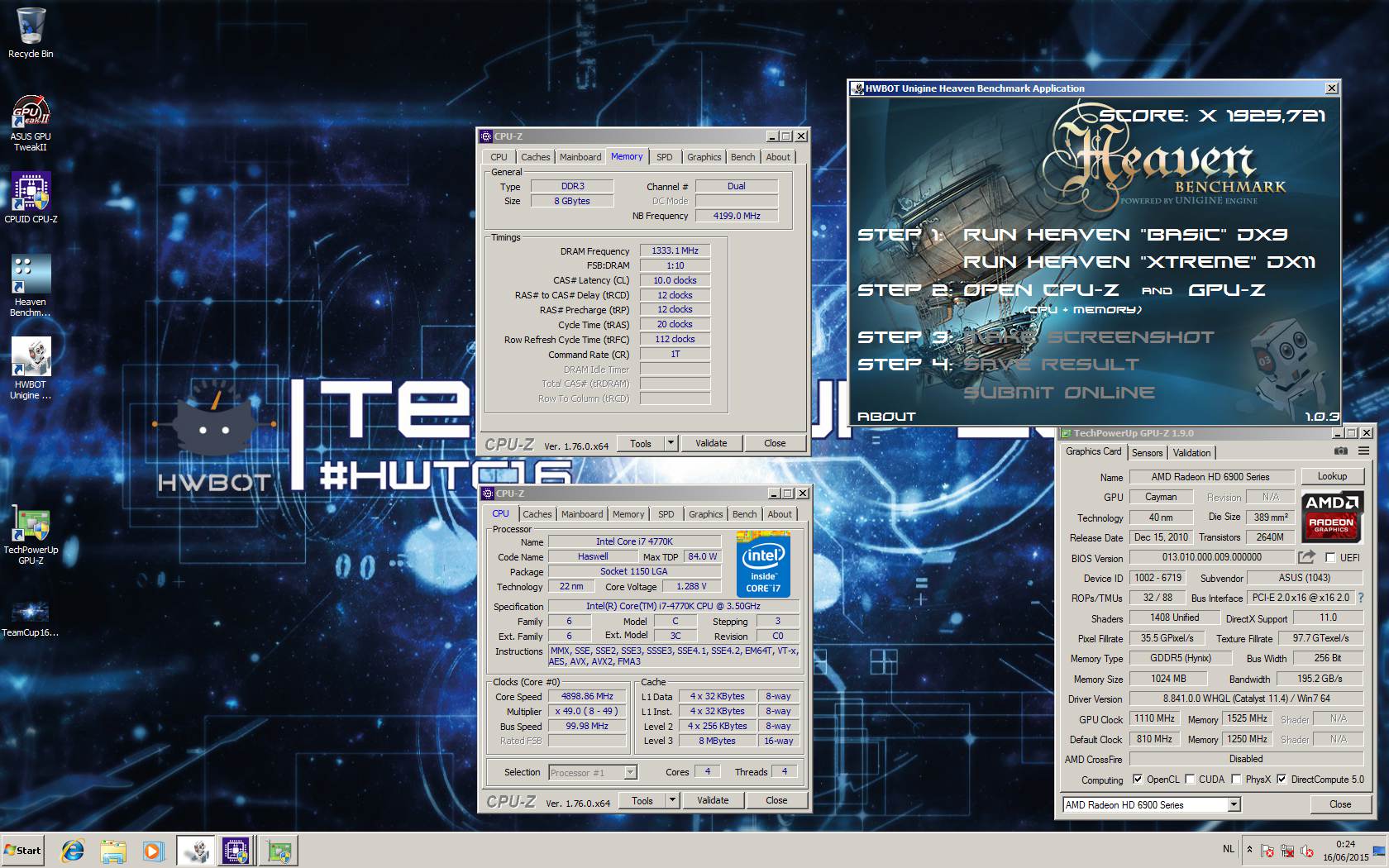Click Validate in the upper CPU-Z window
The width and height of the screenshot is (1389, 868).
711,443
